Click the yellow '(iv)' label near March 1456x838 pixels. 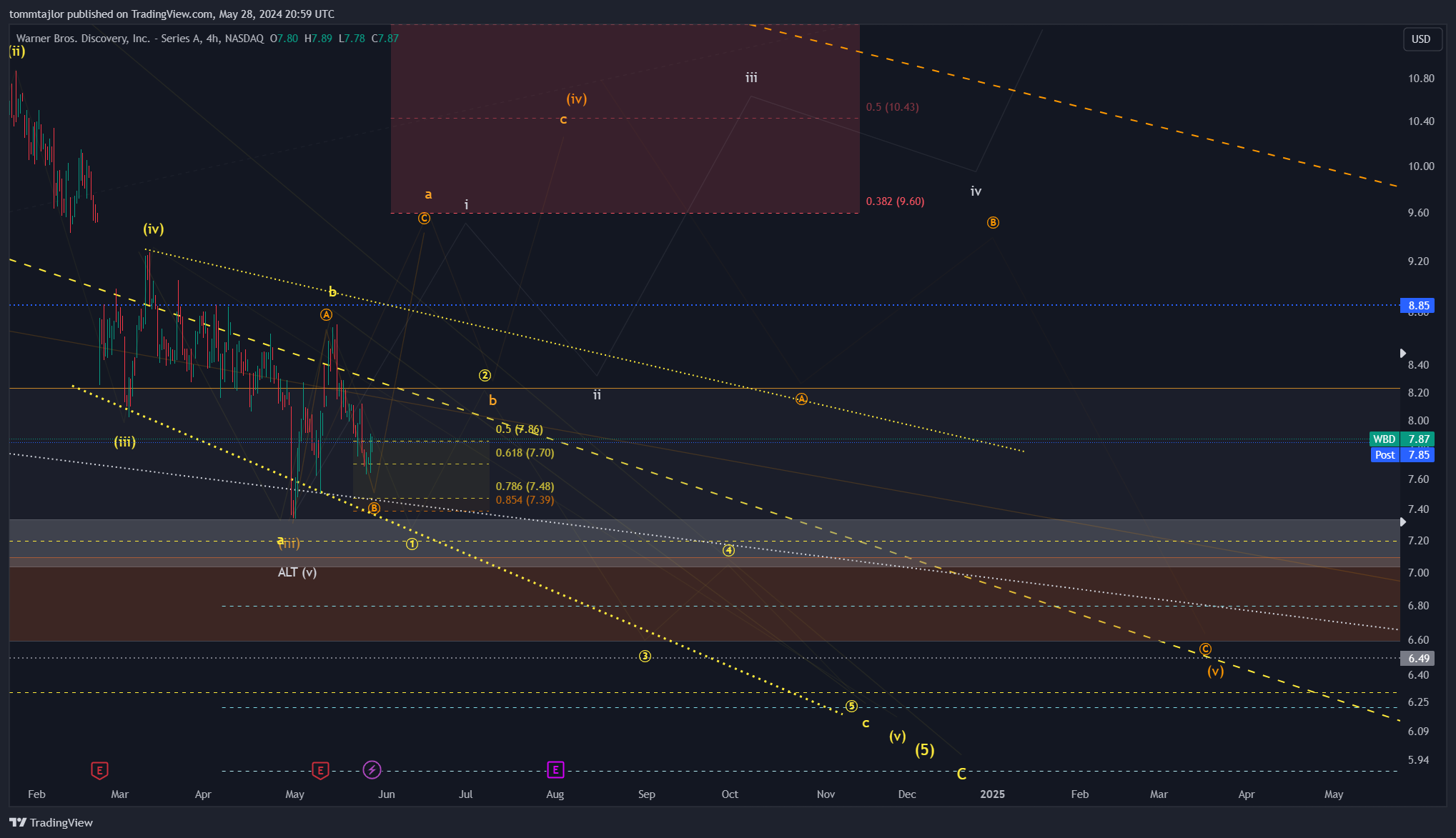(153, 229)
